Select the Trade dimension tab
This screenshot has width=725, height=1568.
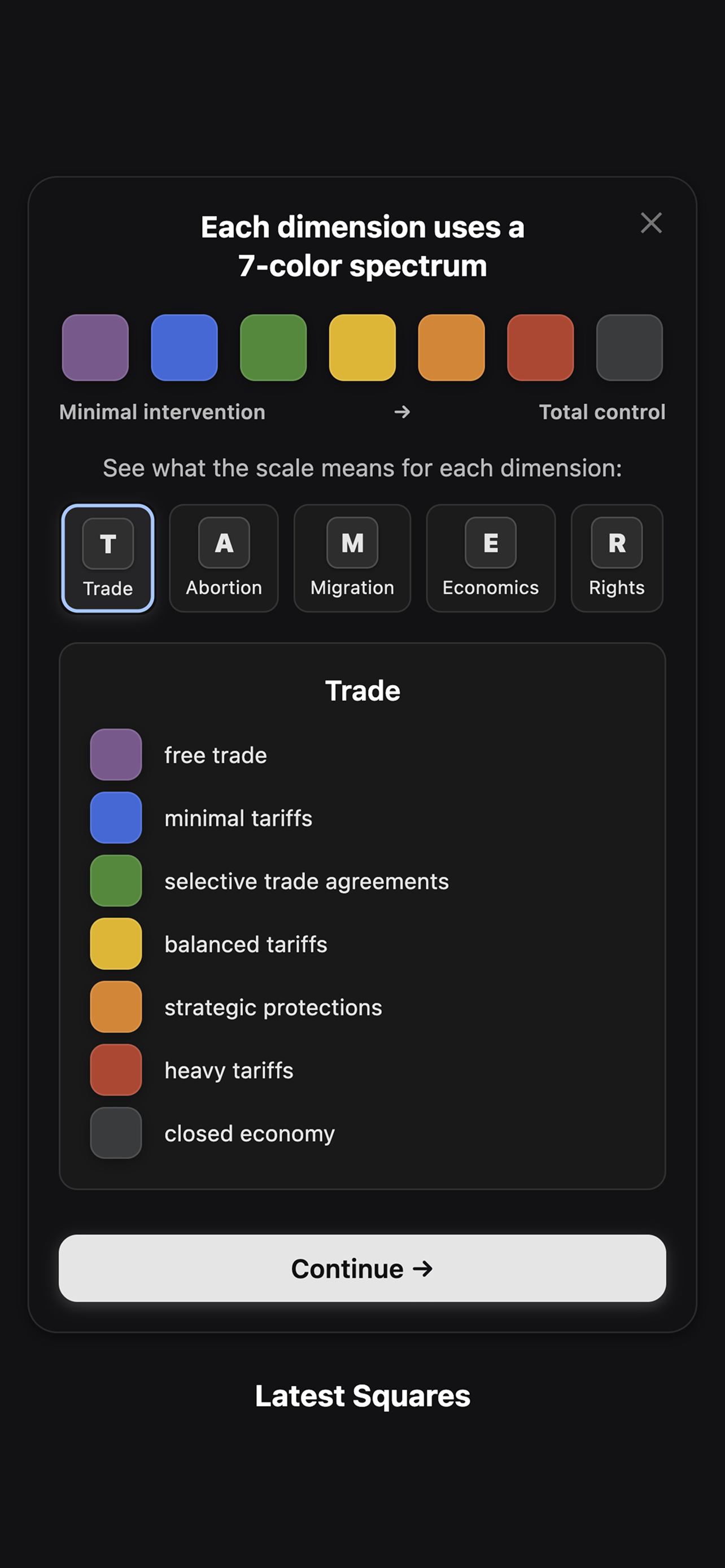108,558
